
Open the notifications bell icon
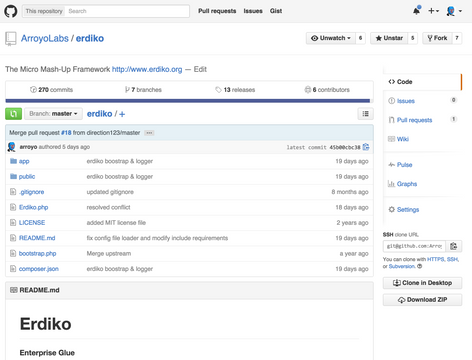click(417, 11)
